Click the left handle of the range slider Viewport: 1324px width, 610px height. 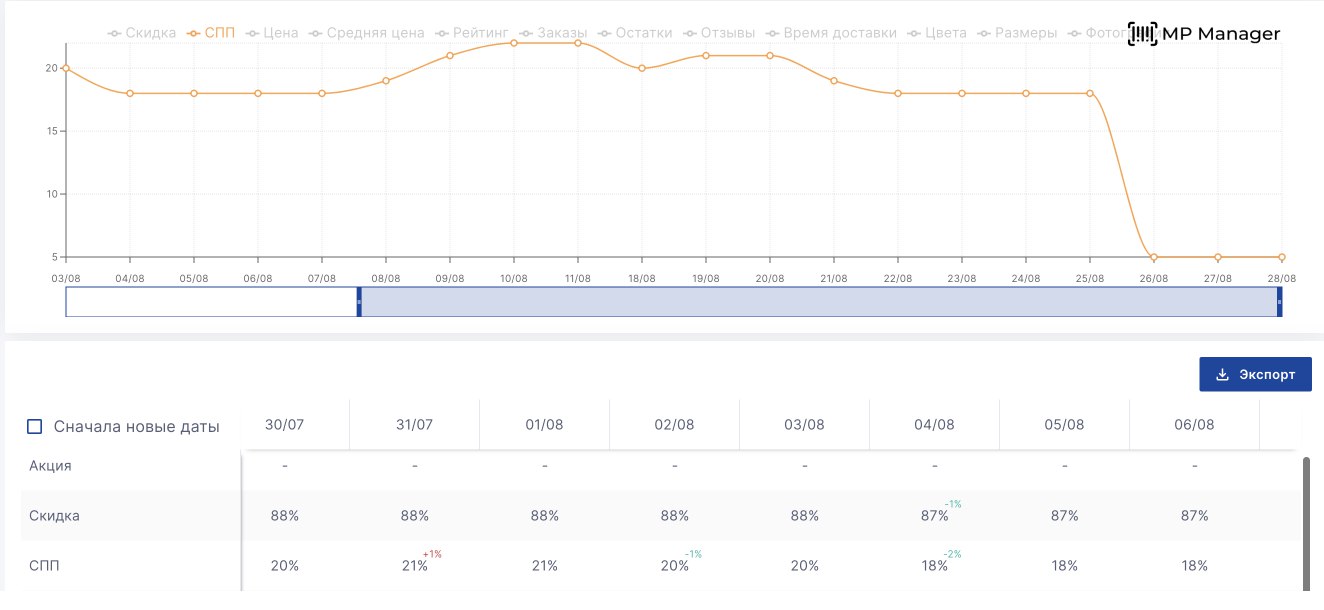tap(359, 301)
